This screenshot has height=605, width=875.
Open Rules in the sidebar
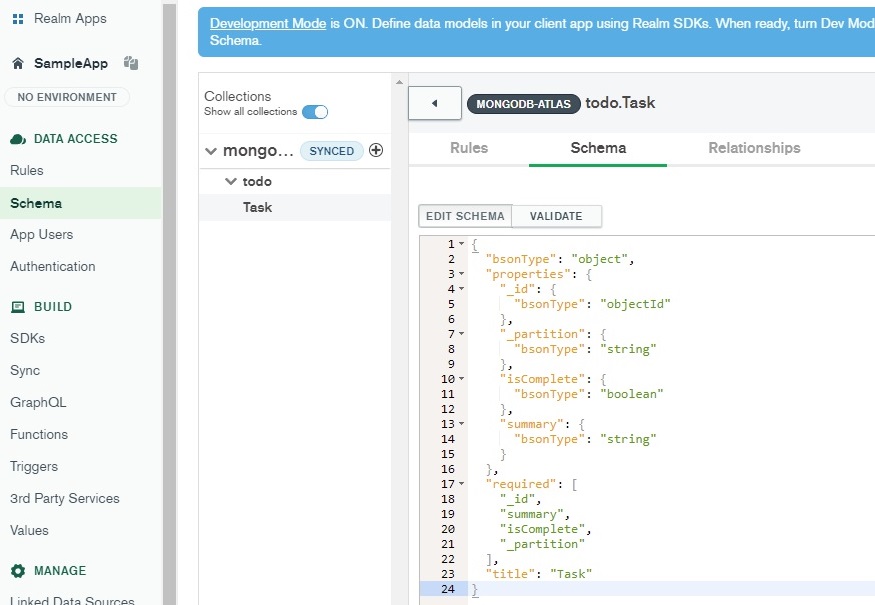pyautogui.click(x=27, y=171)
